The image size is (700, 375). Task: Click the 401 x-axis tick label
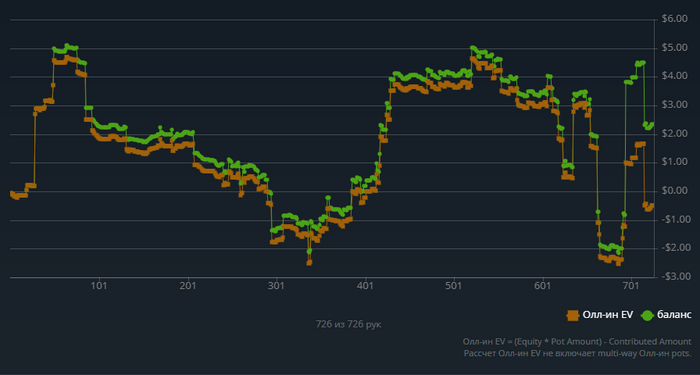point(366,286)
